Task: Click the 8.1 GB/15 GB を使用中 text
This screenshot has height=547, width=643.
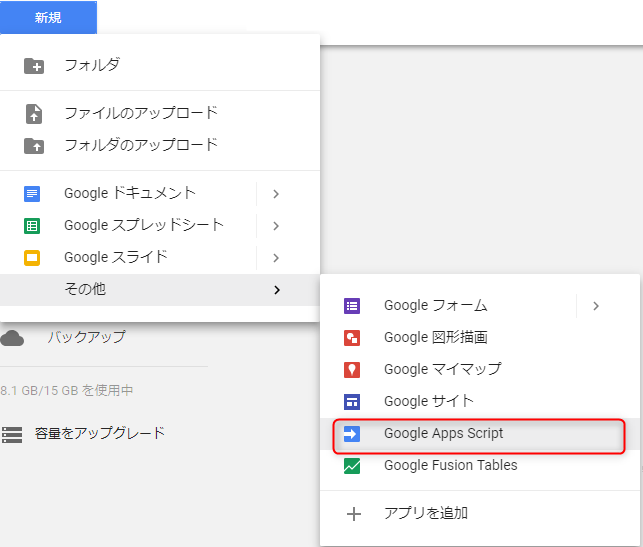Action: coord(67,390)
